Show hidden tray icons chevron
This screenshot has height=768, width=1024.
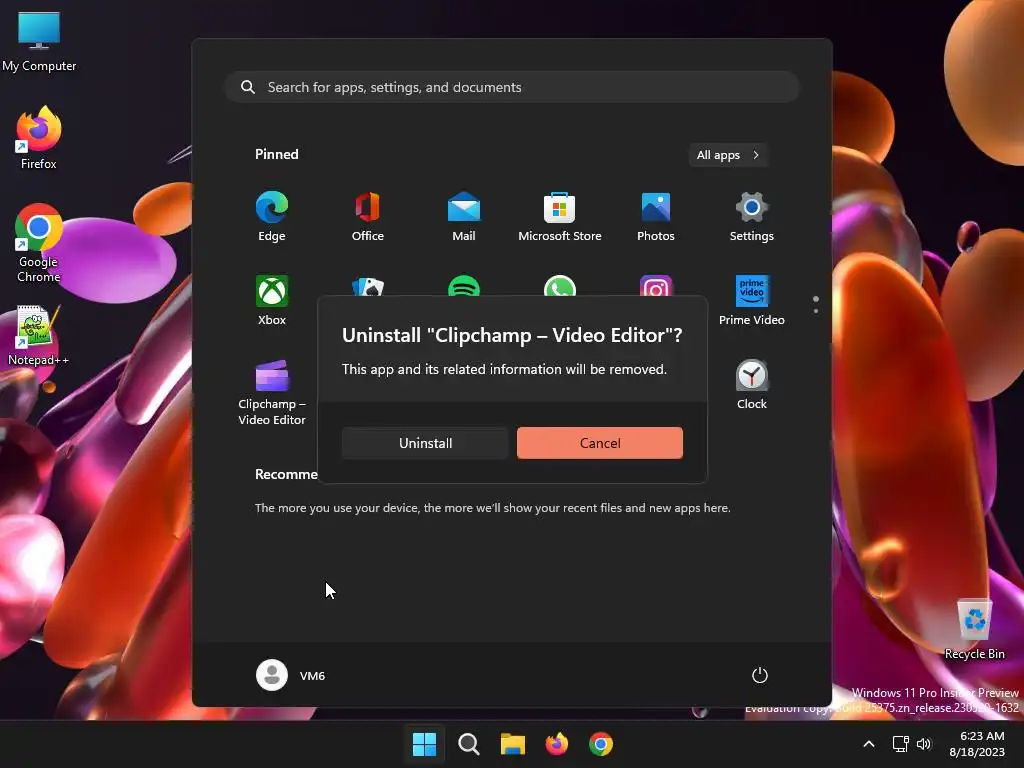tap(869, 744)
